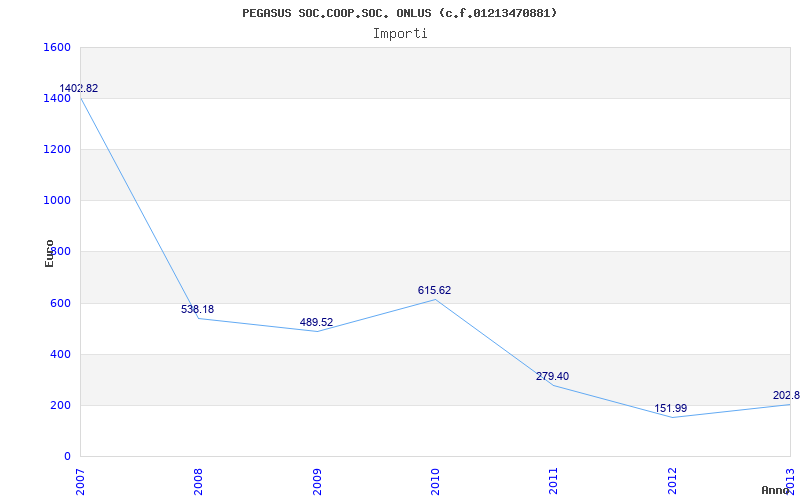Select year 2011 on the x-axis
Viewport: 800px width, 500px height.
pyautogui.click(x=554, y=478)
